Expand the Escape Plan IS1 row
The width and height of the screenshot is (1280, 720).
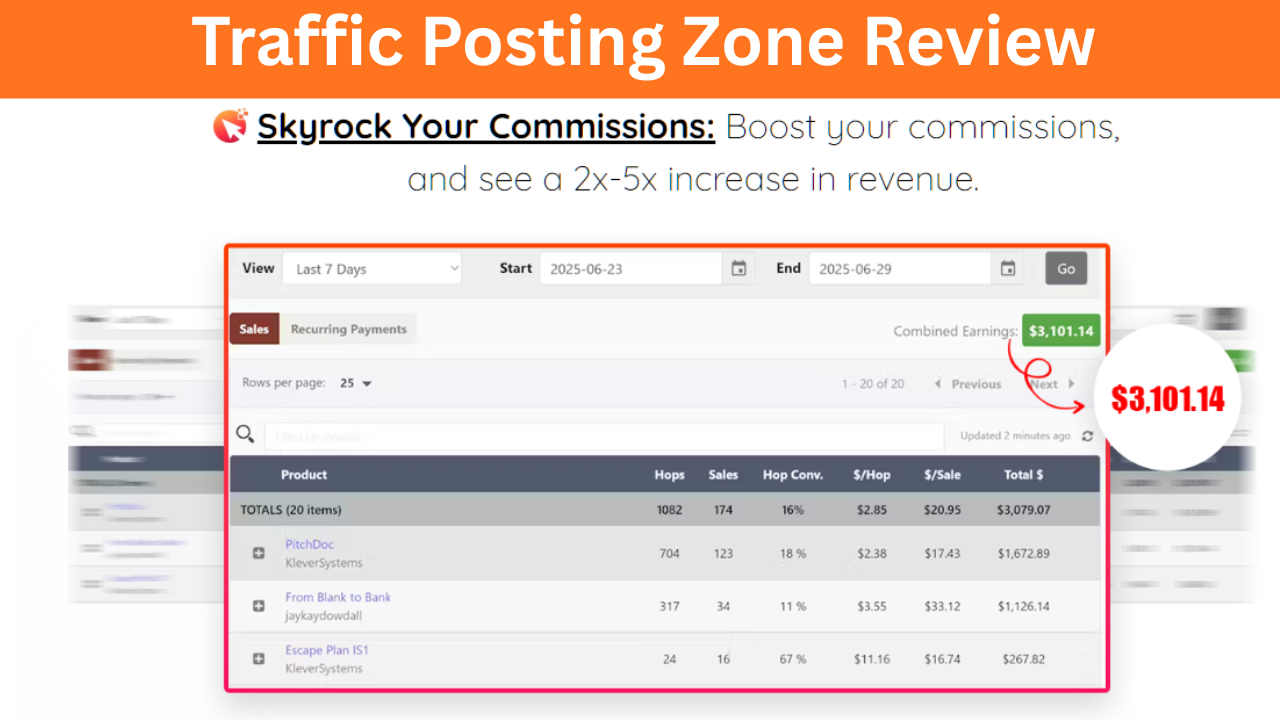(x=259, y=659)
